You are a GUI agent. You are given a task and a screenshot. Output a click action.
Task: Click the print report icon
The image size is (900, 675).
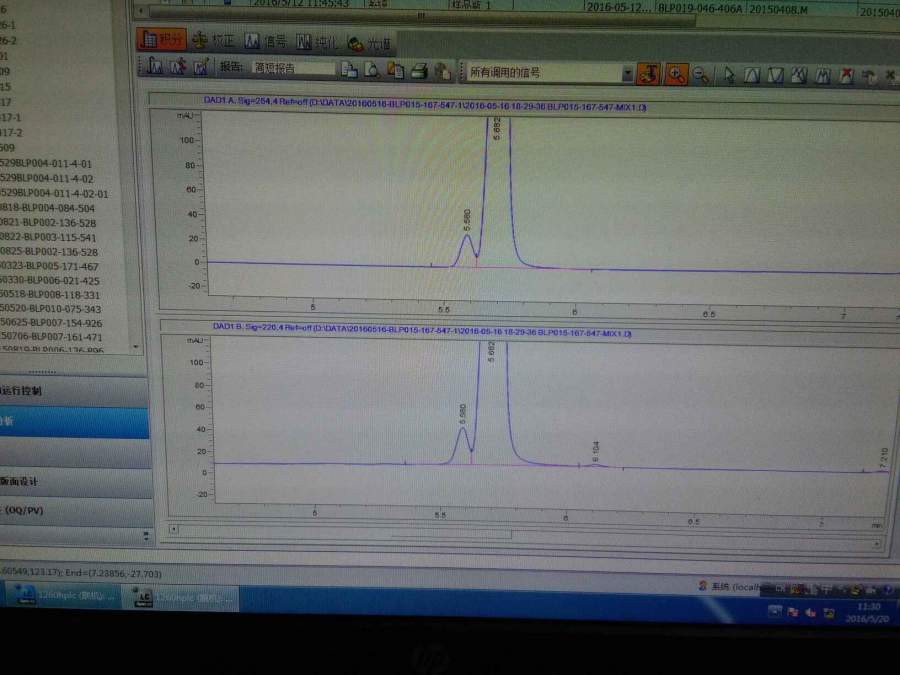click(x=420, y=71)
